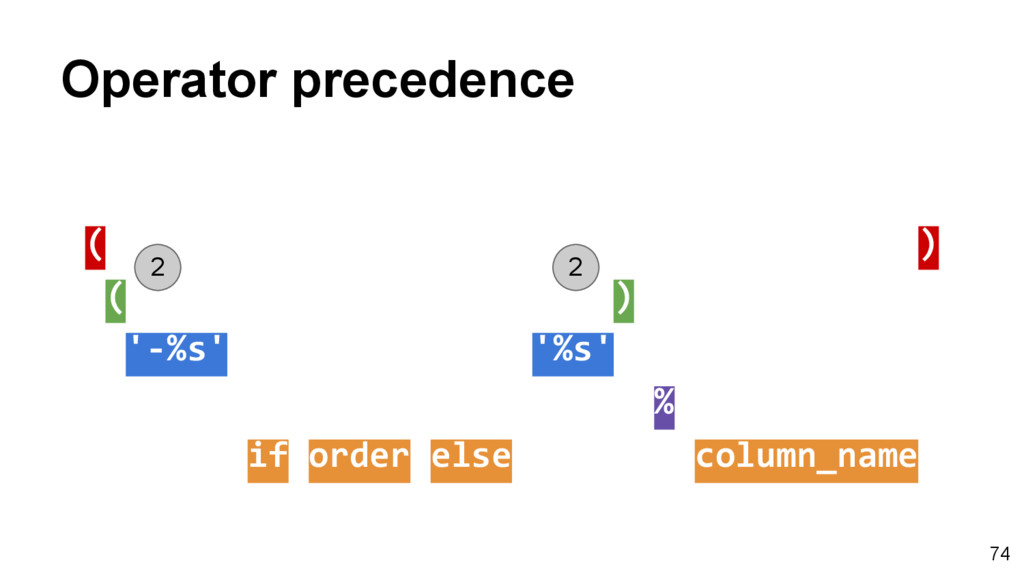Select the green opening parenthesis block
The image size is (1024, 576).
click(x=116, y=301)
